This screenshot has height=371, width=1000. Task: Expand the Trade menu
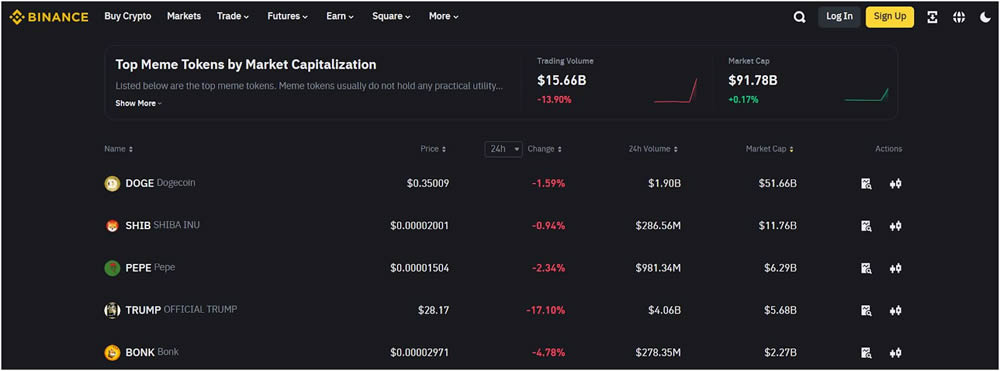233,17
